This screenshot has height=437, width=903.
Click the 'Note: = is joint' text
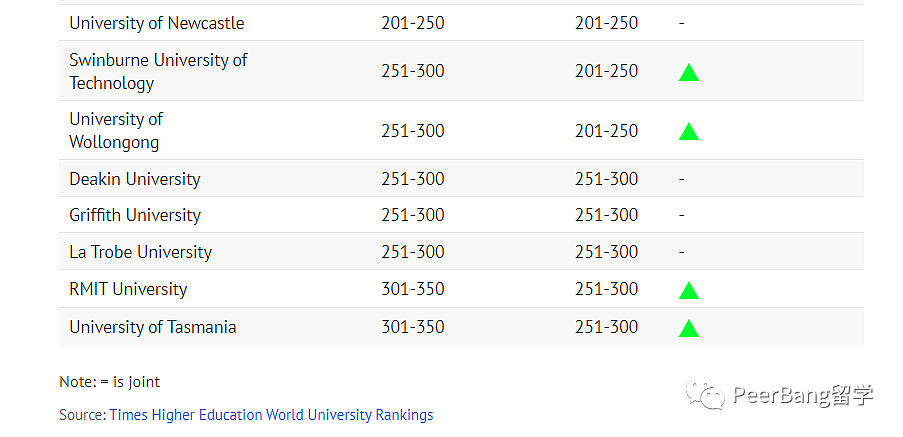pos(109,382)
